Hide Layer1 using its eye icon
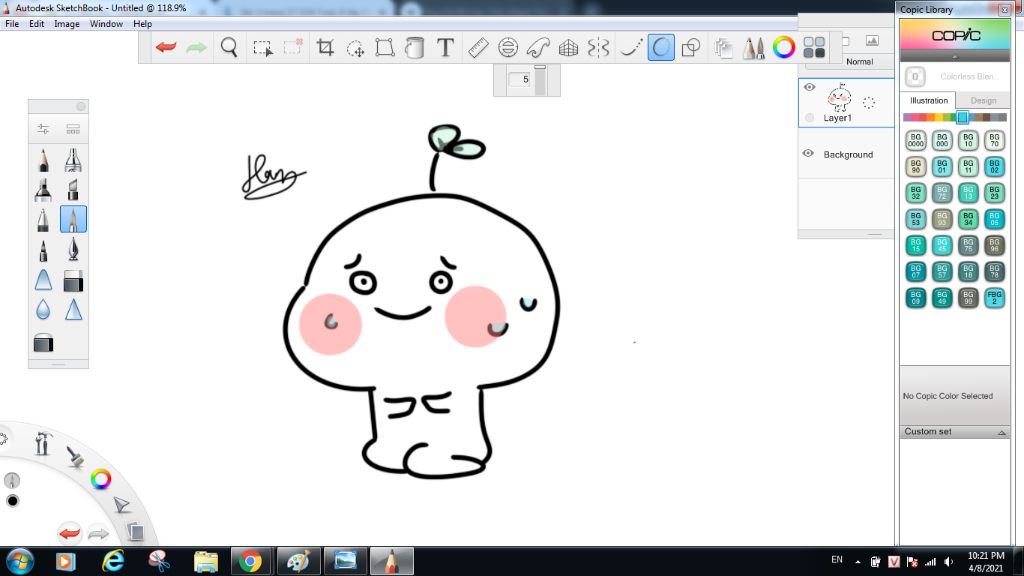1024x576 pixels. click(810, 87)
